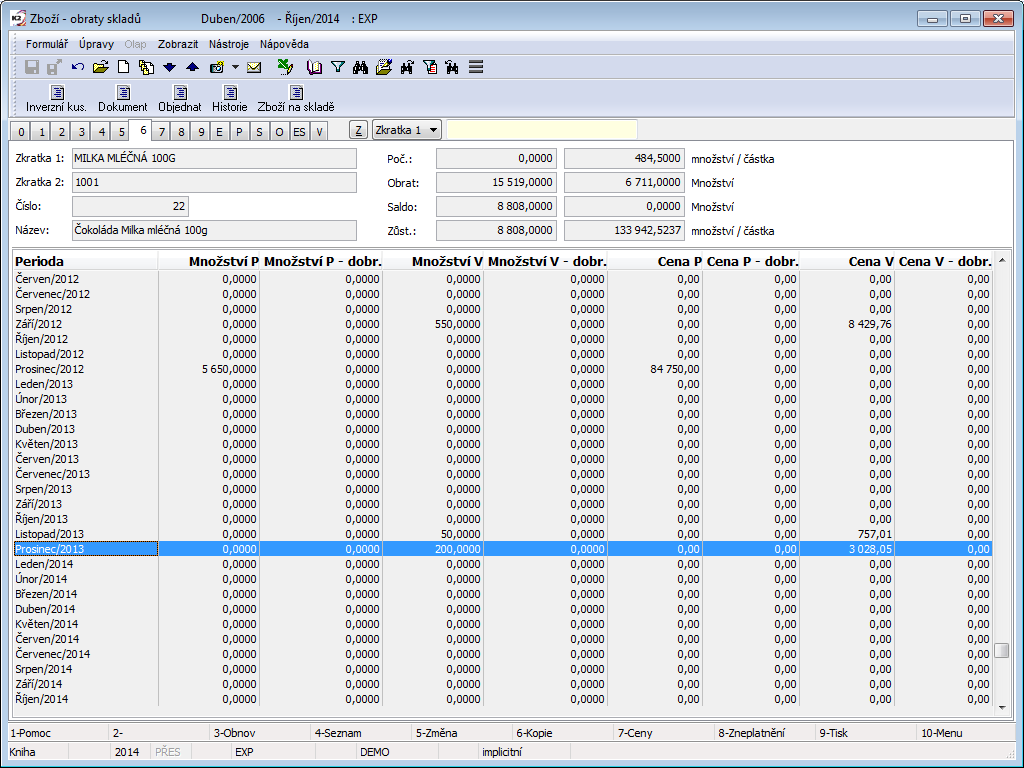Open the Zobrazit menu
The width and height of the screenshot is (1024, 768).
tap(178, 44)
